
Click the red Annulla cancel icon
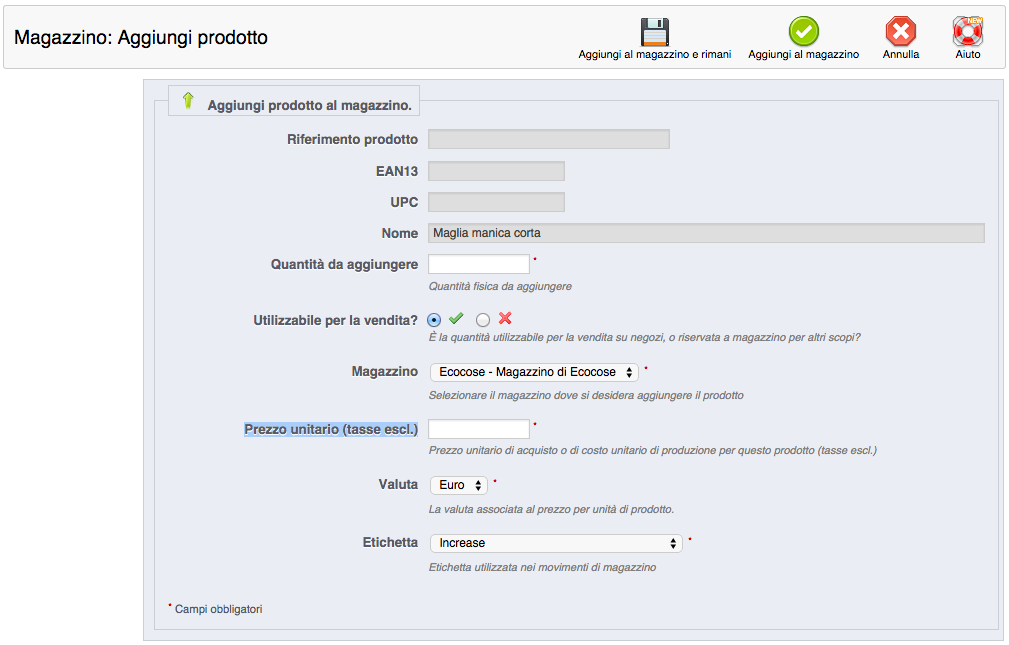[x=900, y=31]
